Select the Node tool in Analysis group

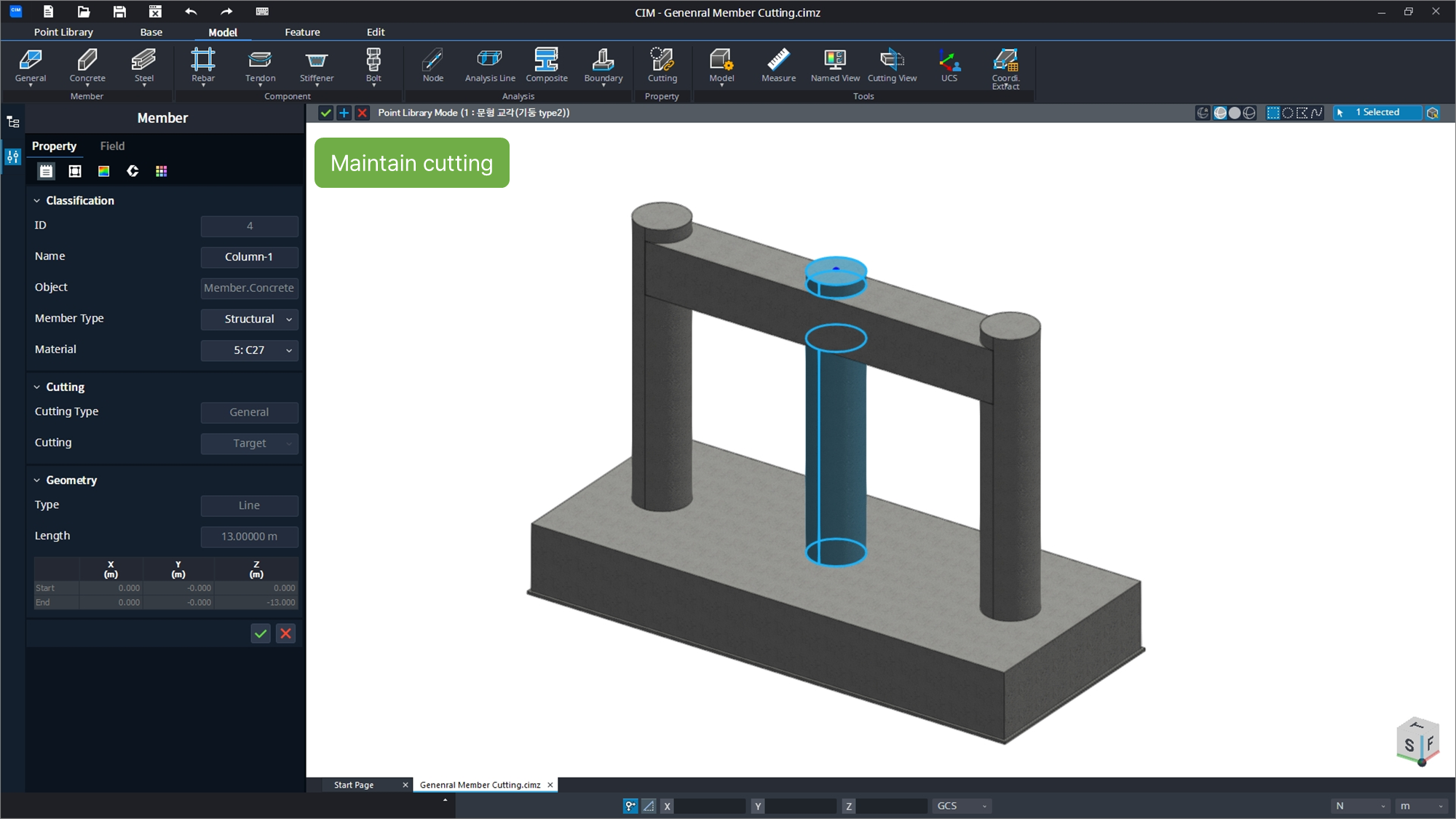coord(432,66)
